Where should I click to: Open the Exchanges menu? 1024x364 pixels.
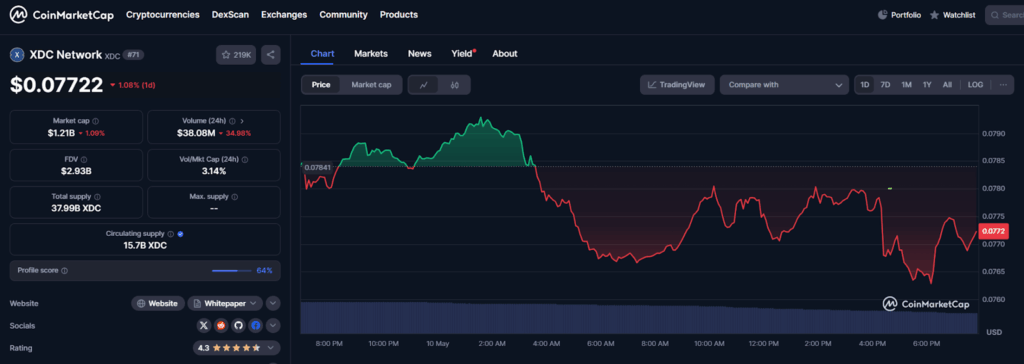click(x=284, y=14)
